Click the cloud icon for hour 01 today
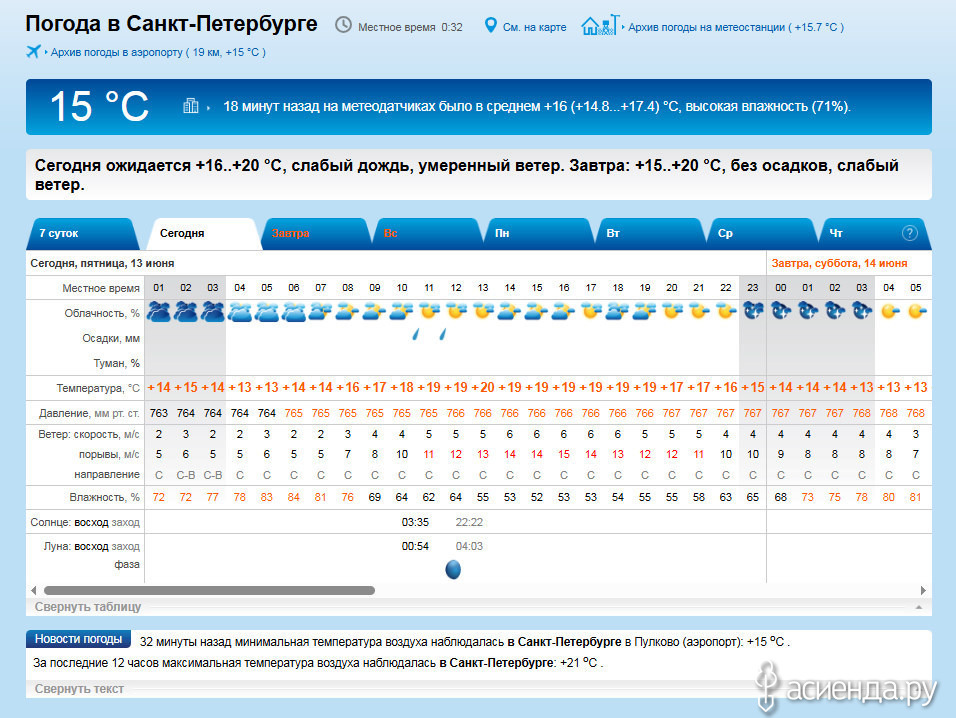This screenshot has width=956, height=718. pyautogui.click(x=159, y=312)
